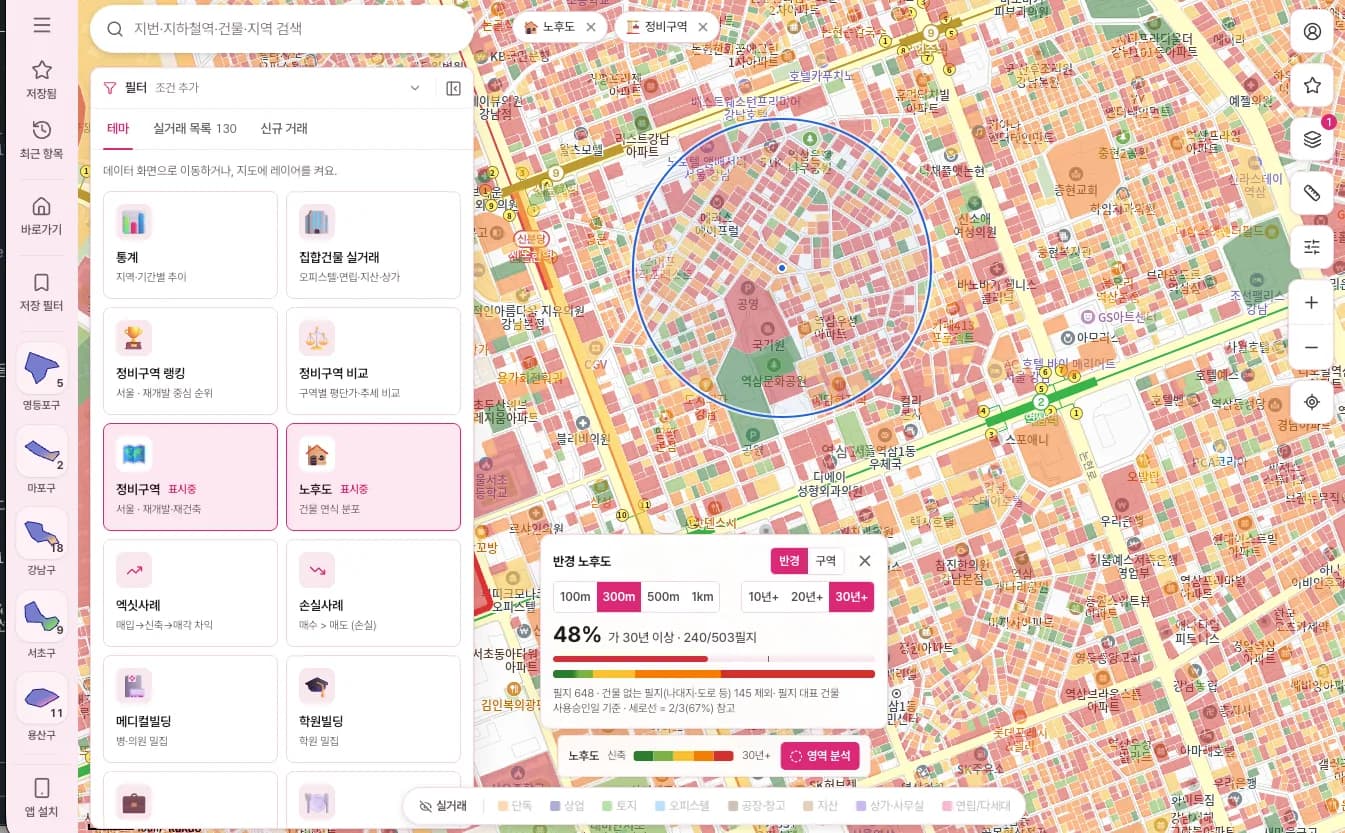This screenshot has height=833, width=1345.
Task: Center the map on my location
Action: pyautogui.click(x=1312, y=402)
